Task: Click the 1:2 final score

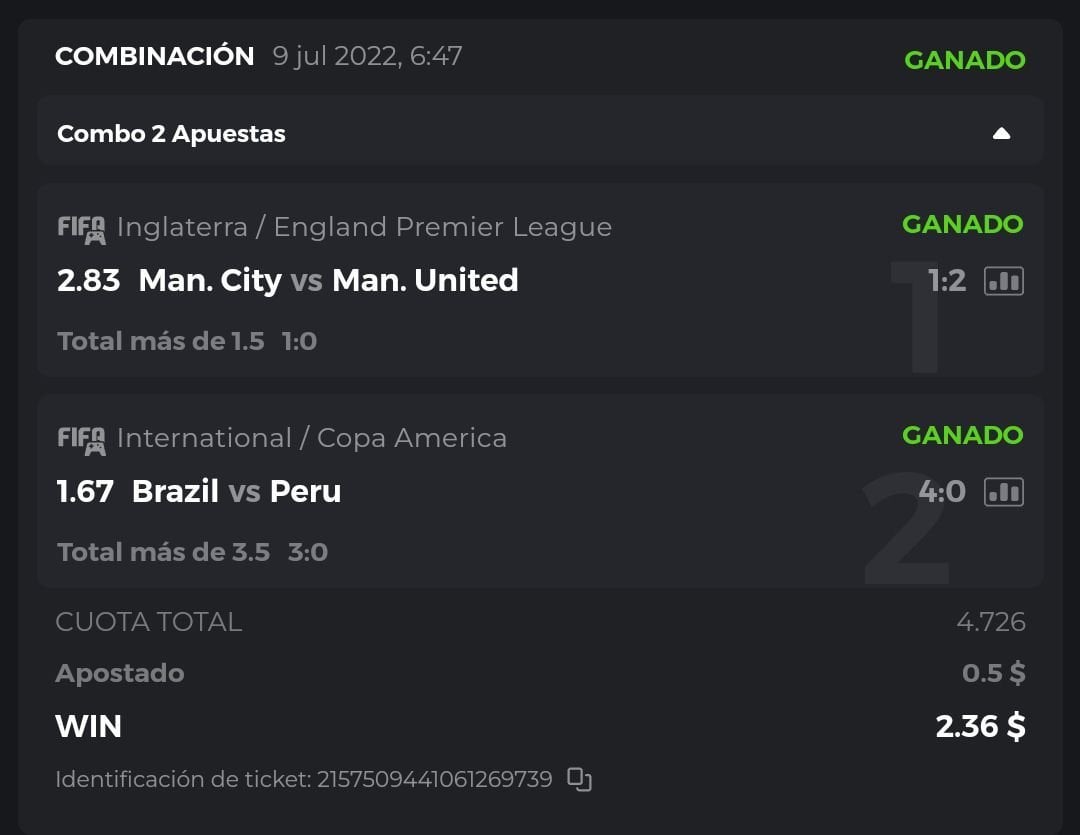Action: pyautogui.click(x=946, y=281)
